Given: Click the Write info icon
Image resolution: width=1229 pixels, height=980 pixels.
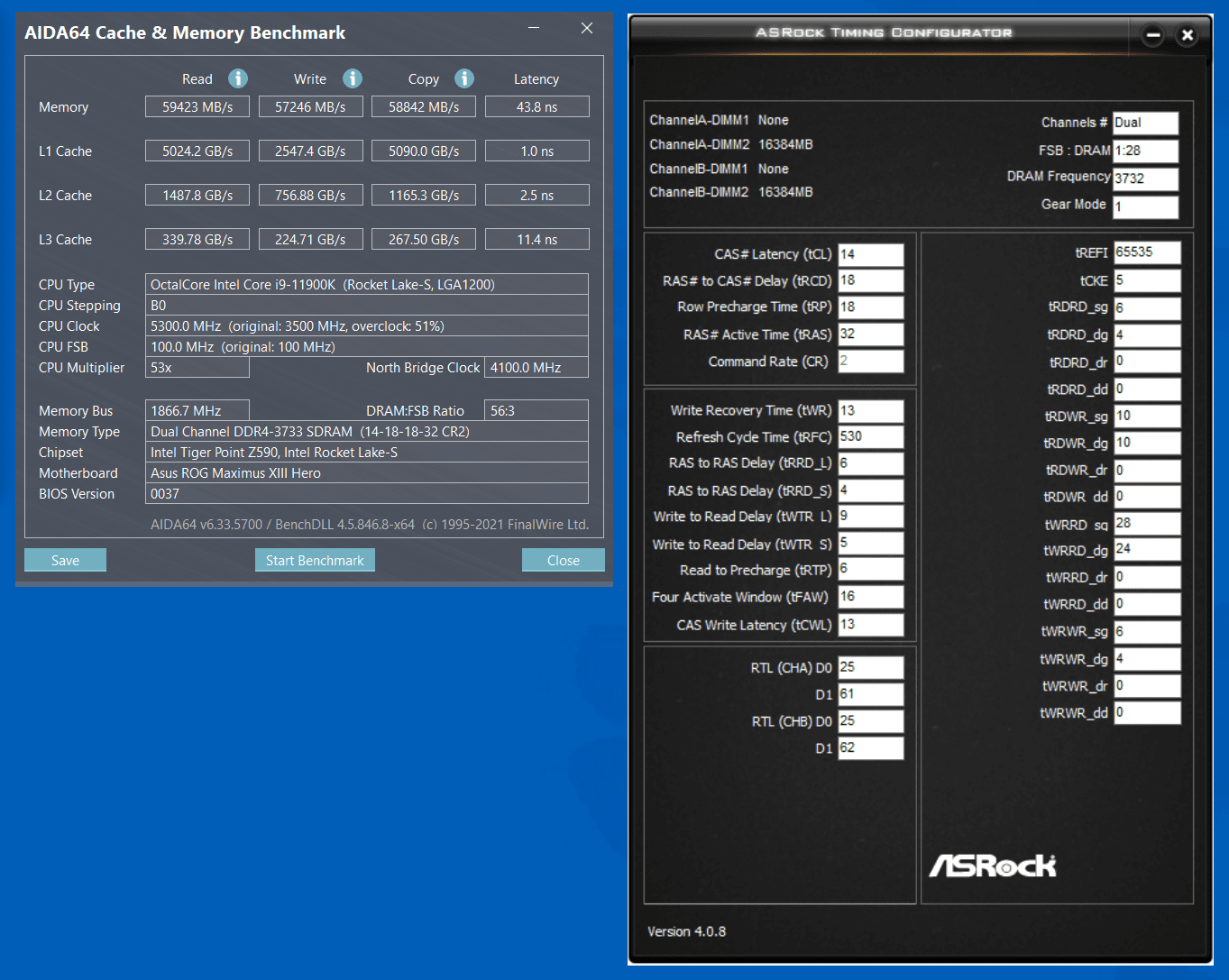Looking at the screenshot, I should 353,78.
